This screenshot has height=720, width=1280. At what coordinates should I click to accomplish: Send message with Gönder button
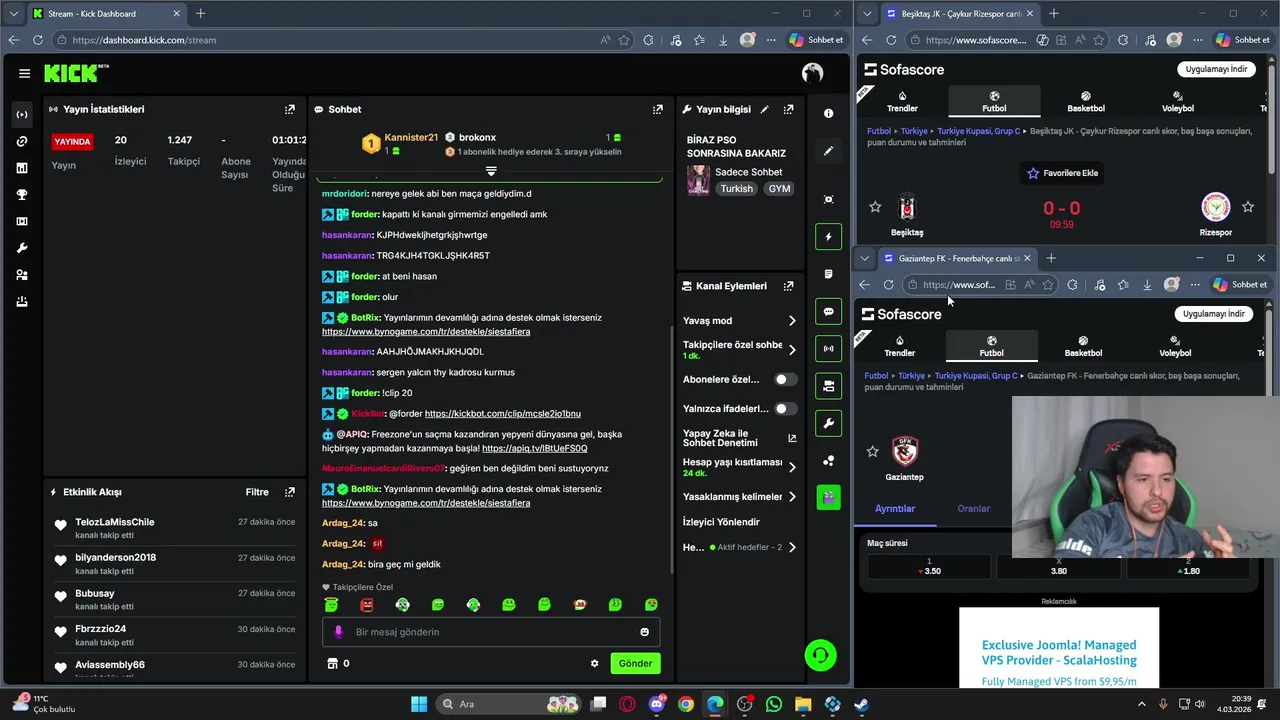coord(635,663)
